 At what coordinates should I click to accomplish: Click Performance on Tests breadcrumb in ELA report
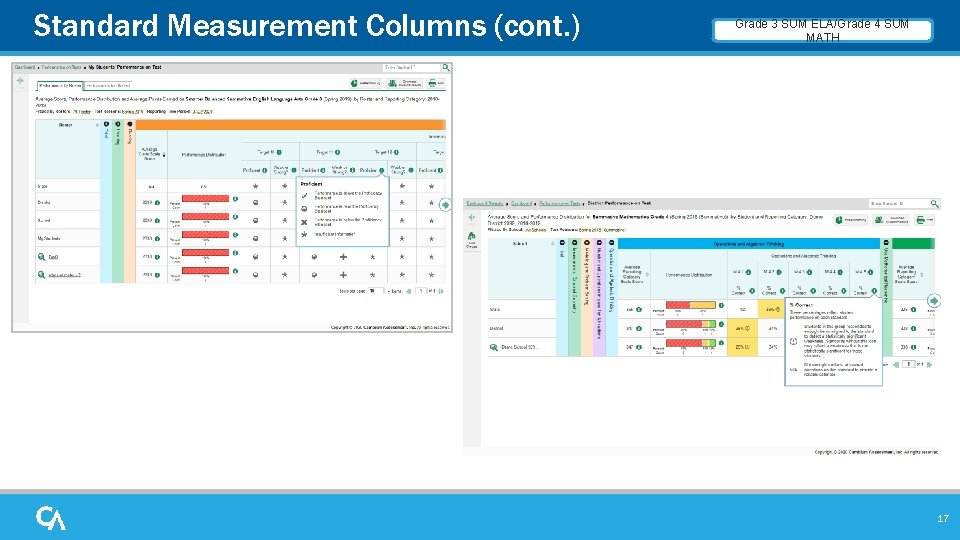pyautogui.click(x=61, y=67)
